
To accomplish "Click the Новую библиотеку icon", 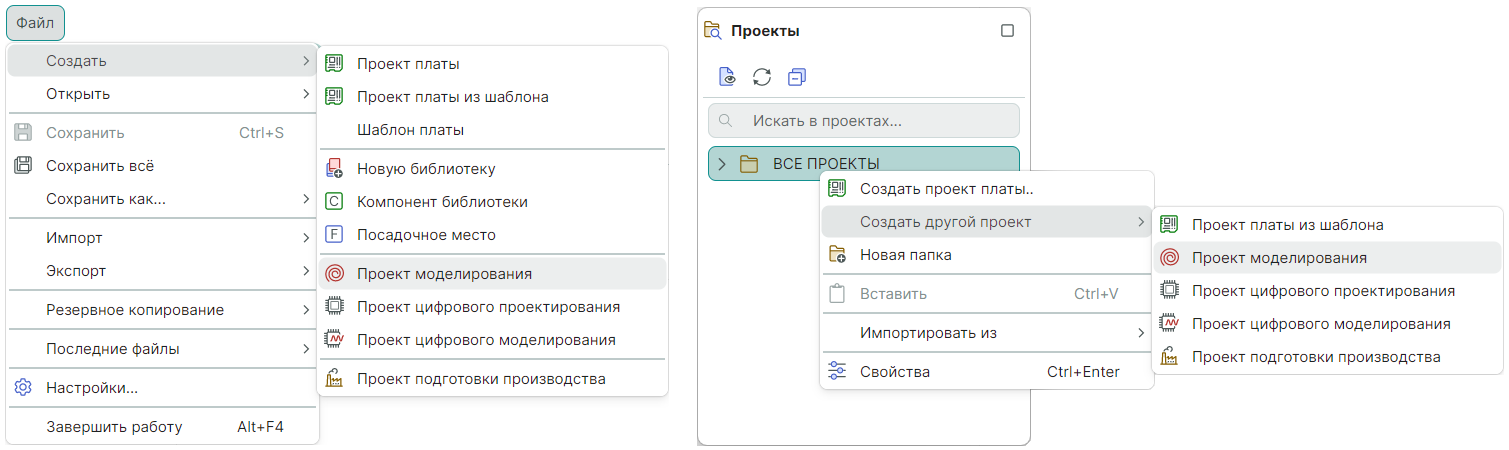I will coord(335,169).
